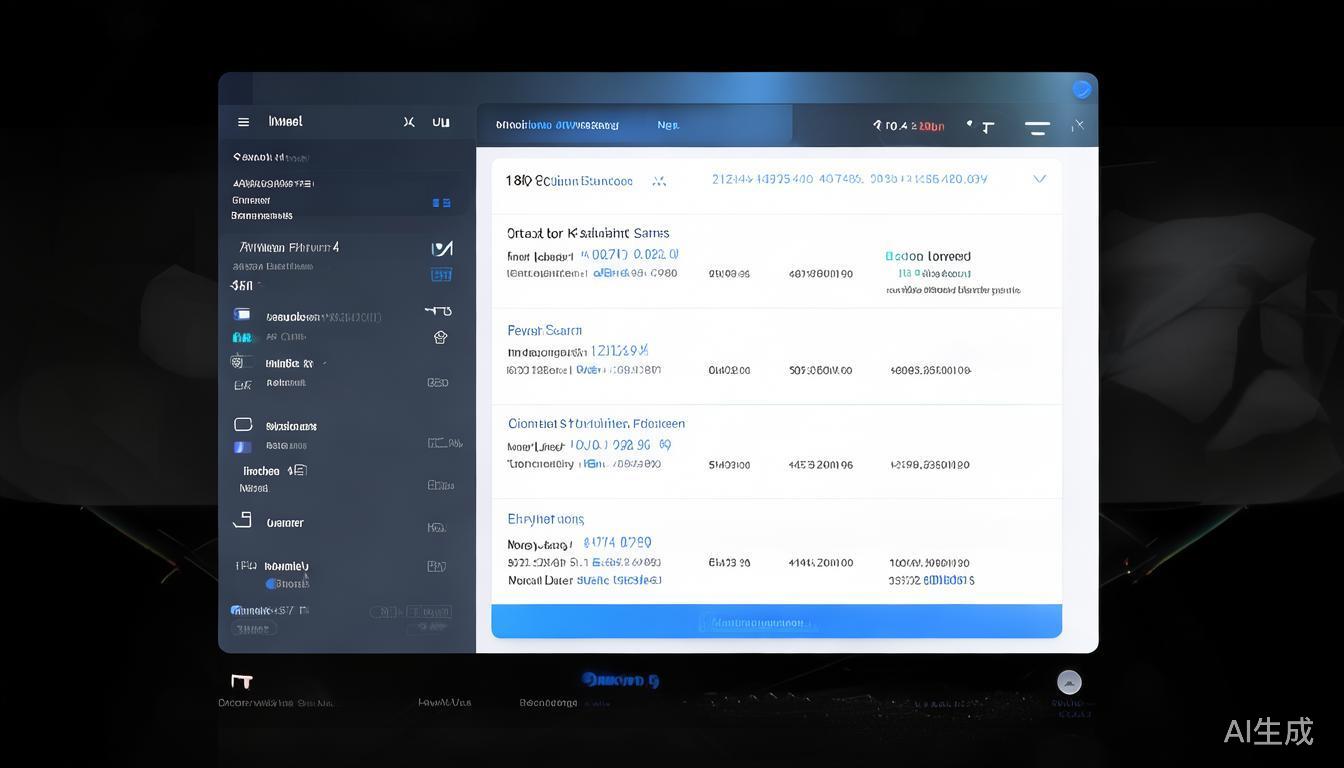Image resolution: width=1344 pixels, height=768 pixels.
Task: Toggle the blue switch in the first sidebar section
Action: (441, 203)
